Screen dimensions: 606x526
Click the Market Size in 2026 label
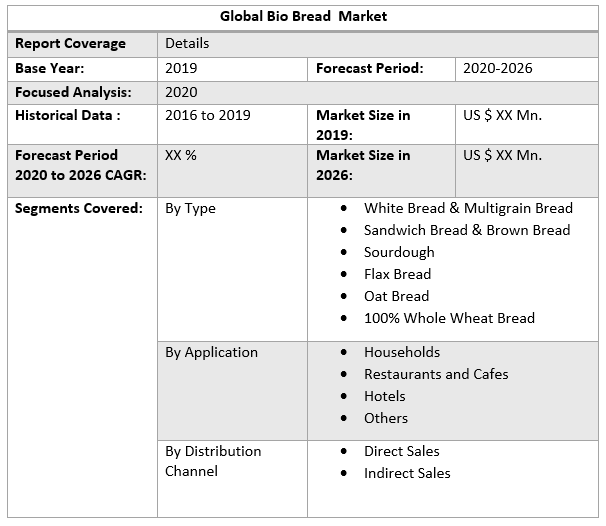(x=363, y=164)
